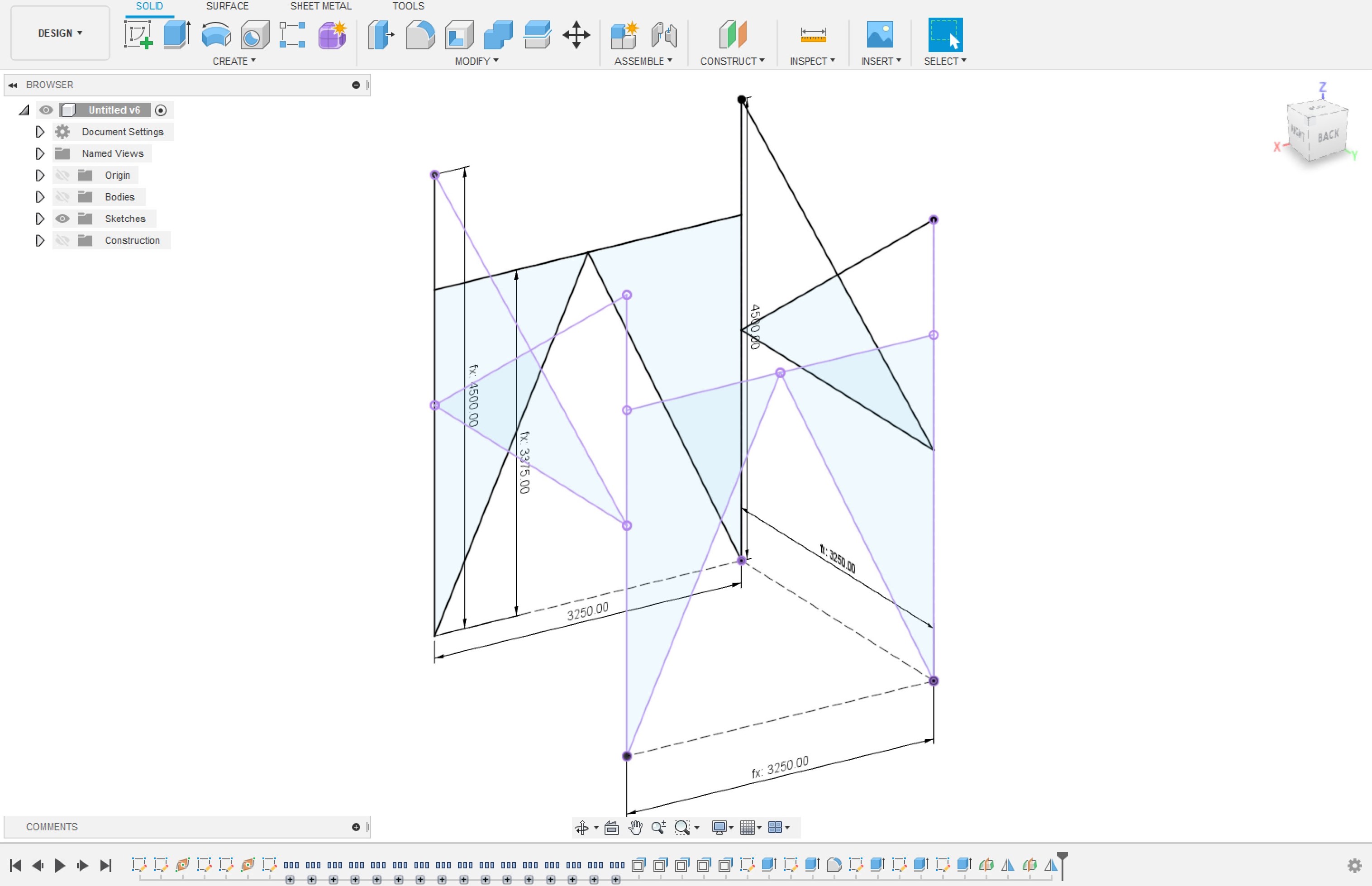Open the Measure tool icon

[x=813, y=34]
